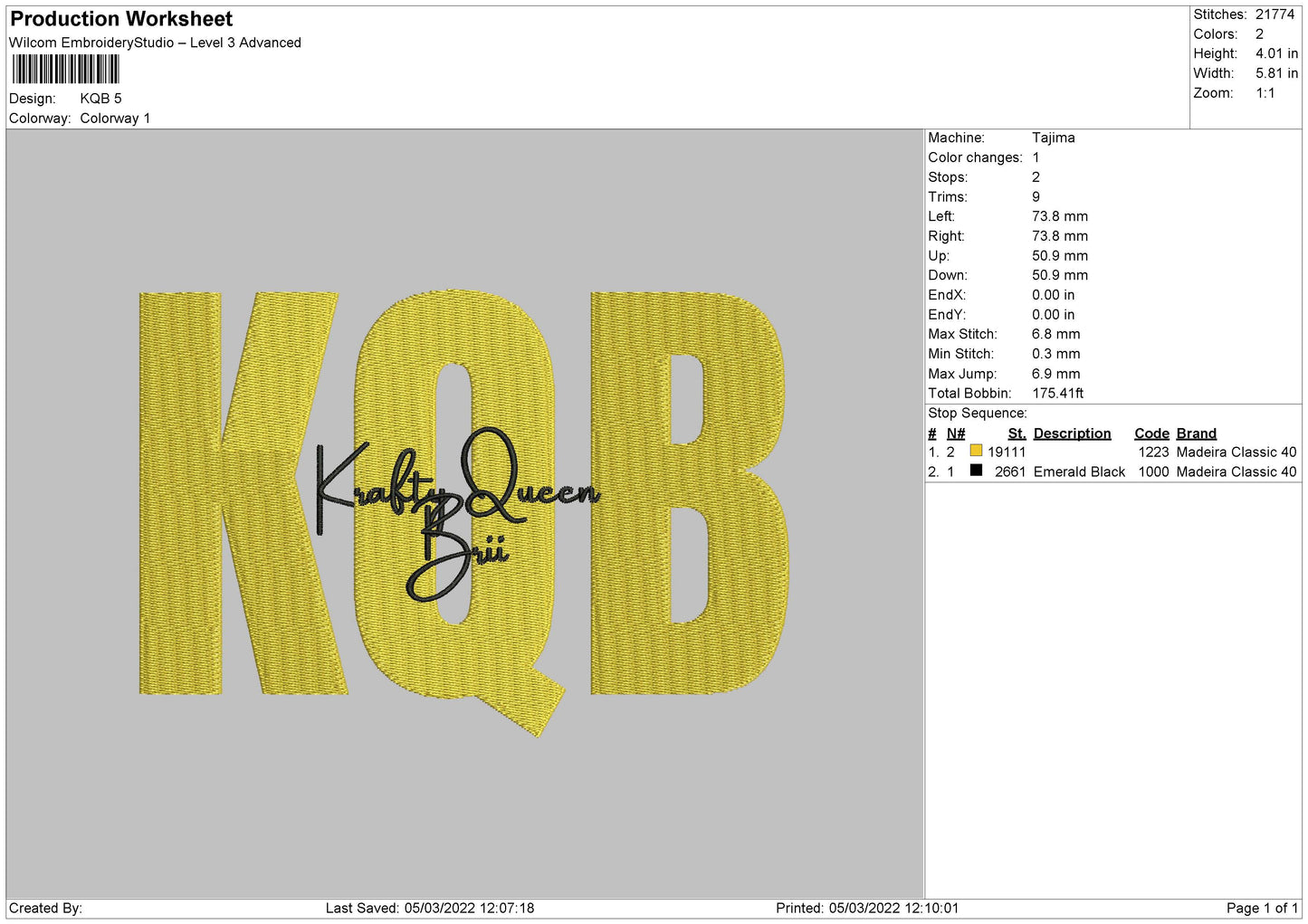Click the 'Colorway 1' value

coord(115,119)
